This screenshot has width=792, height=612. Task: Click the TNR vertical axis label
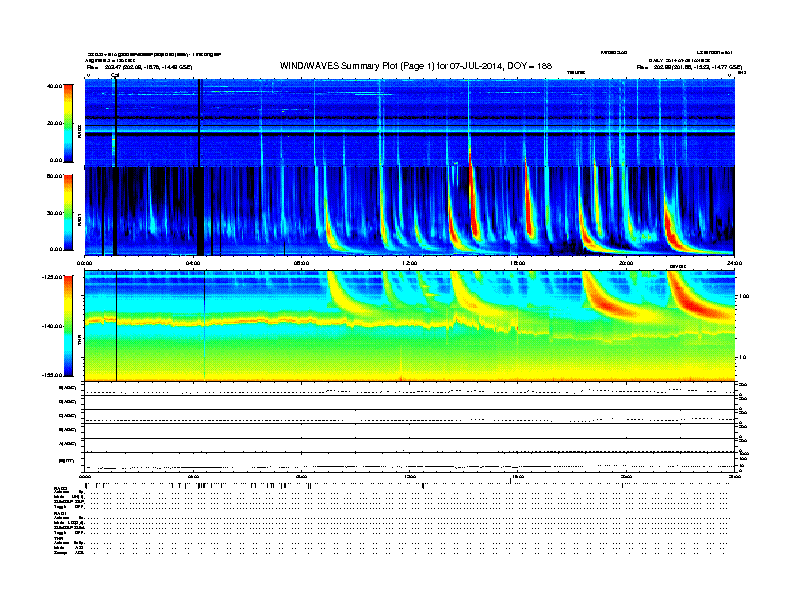click(x=80, y=341)
